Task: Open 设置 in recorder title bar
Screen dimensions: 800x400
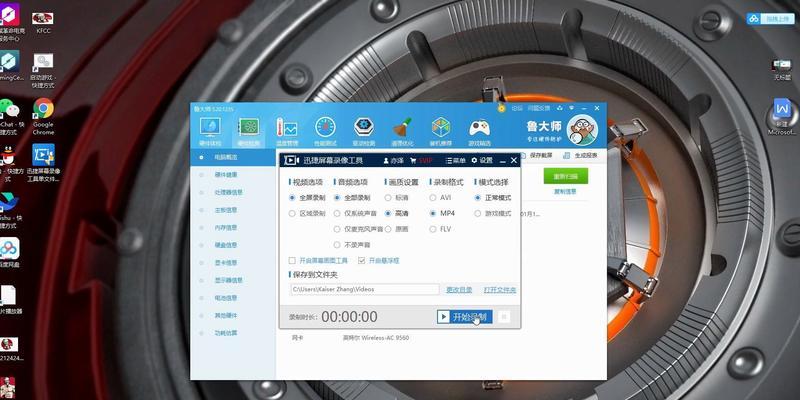Action: [482, 161]
